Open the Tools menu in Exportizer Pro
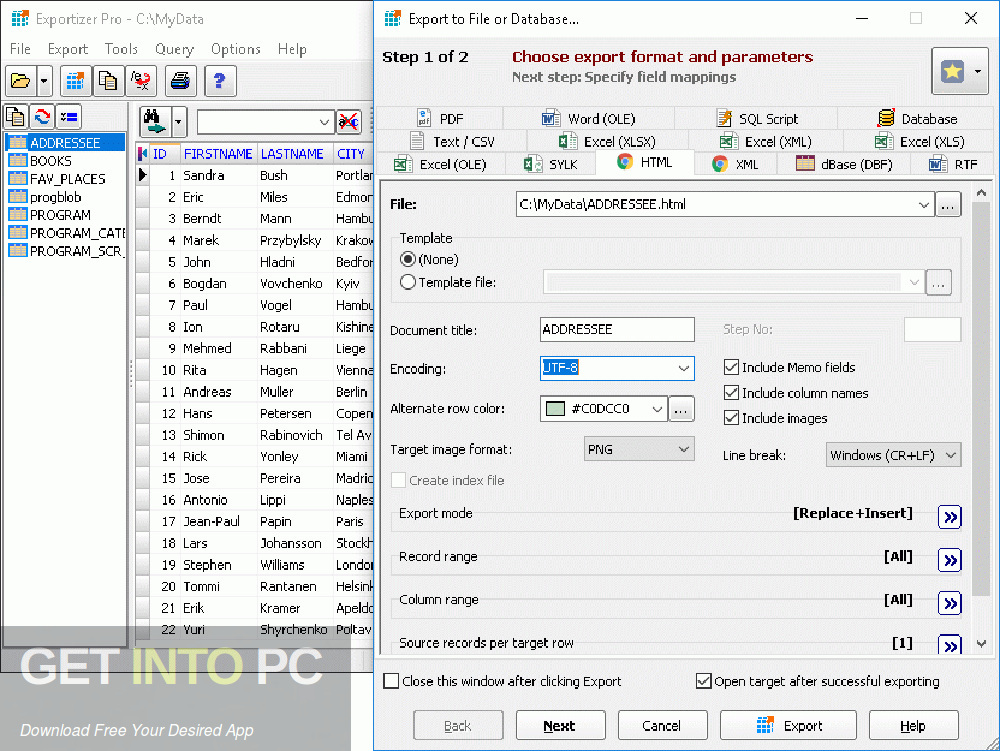 click(x=121, y=49)
